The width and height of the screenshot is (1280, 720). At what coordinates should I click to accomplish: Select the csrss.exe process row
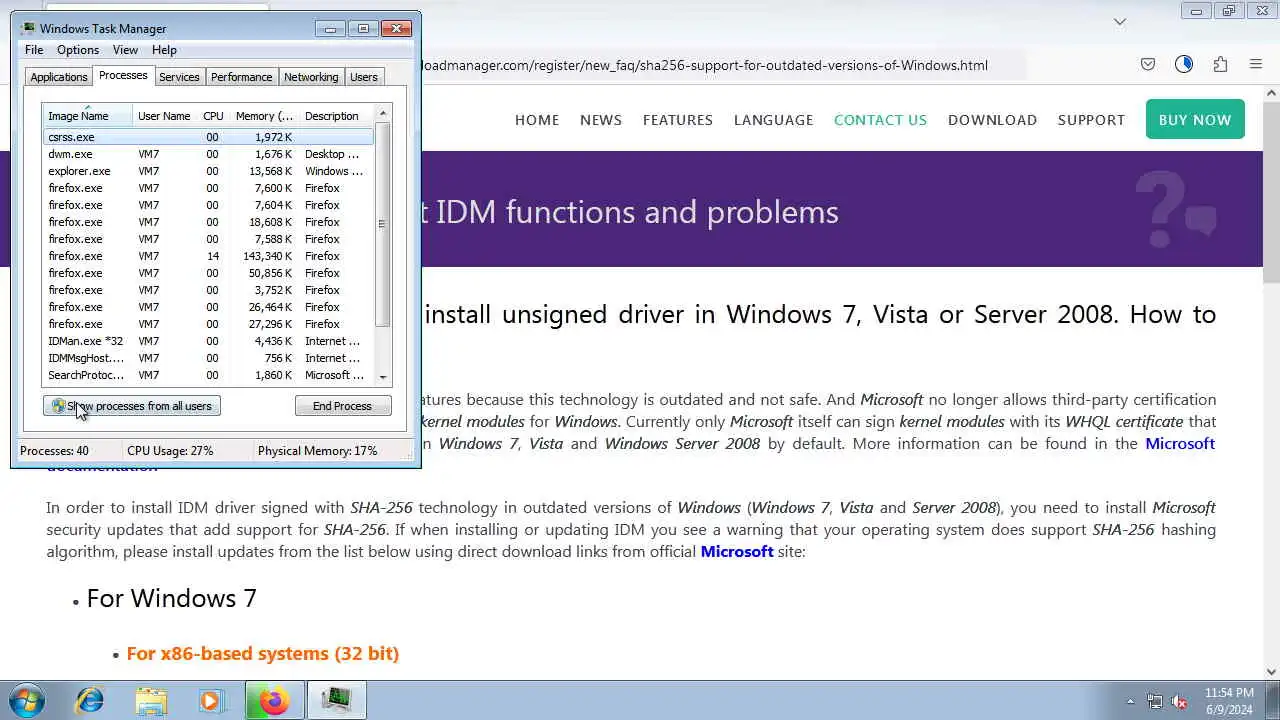[208, 137]
